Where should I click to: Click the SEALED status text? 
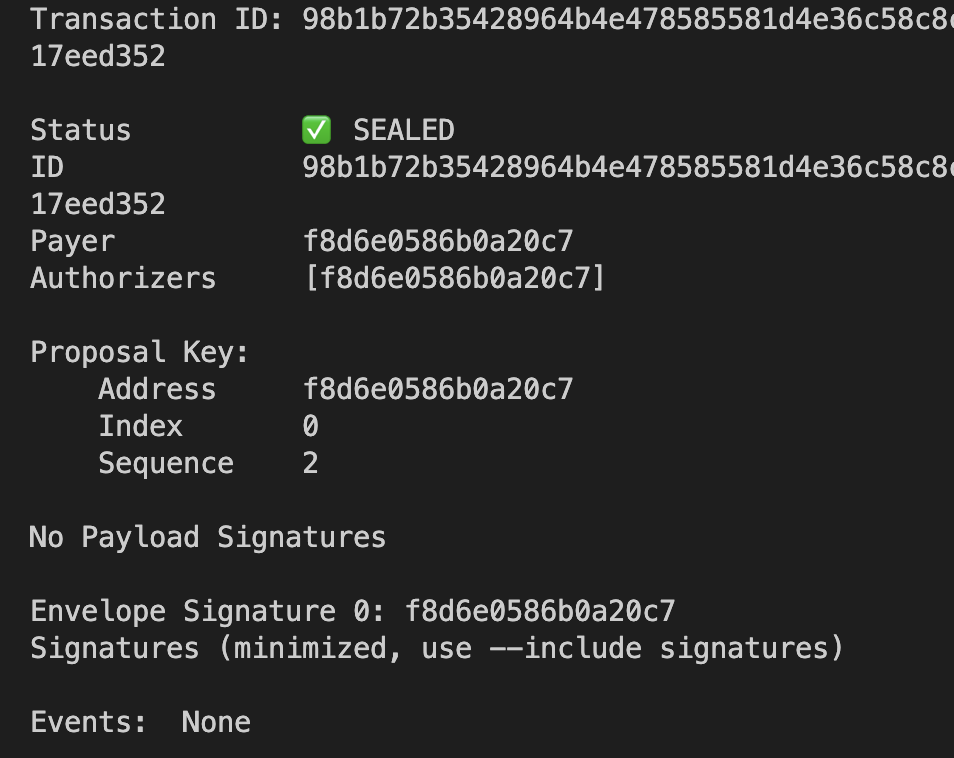404,130
